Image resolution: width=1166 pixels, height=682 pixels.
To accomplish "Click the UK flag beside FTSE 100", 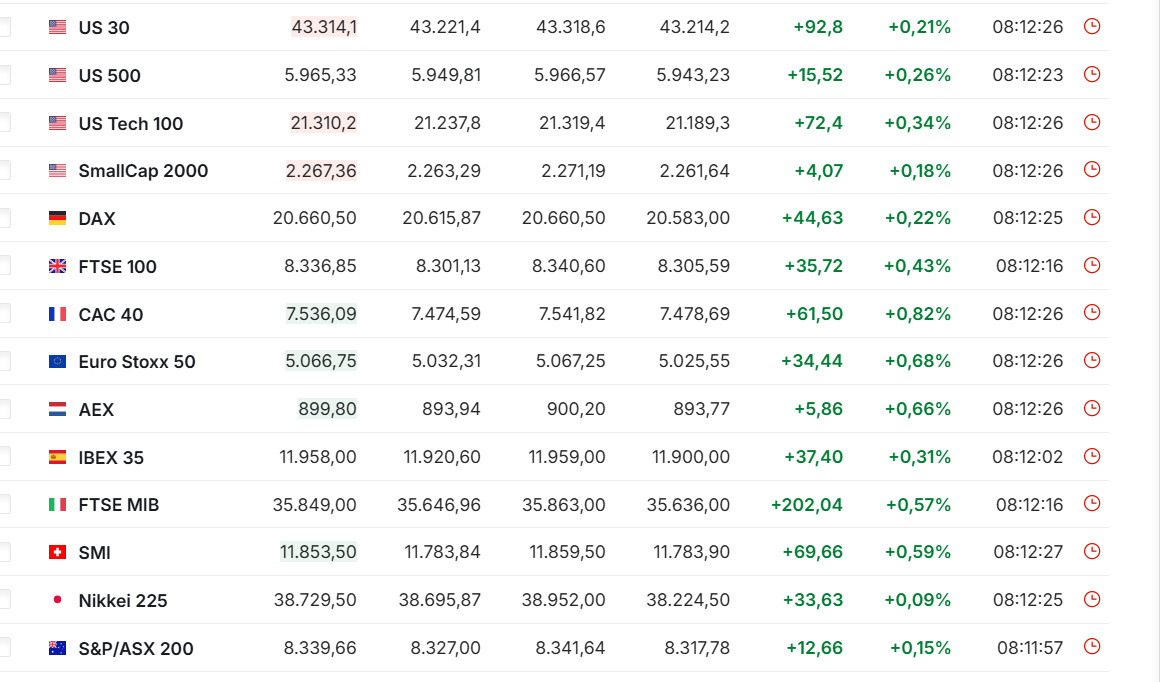I will [x=58, y=266].
